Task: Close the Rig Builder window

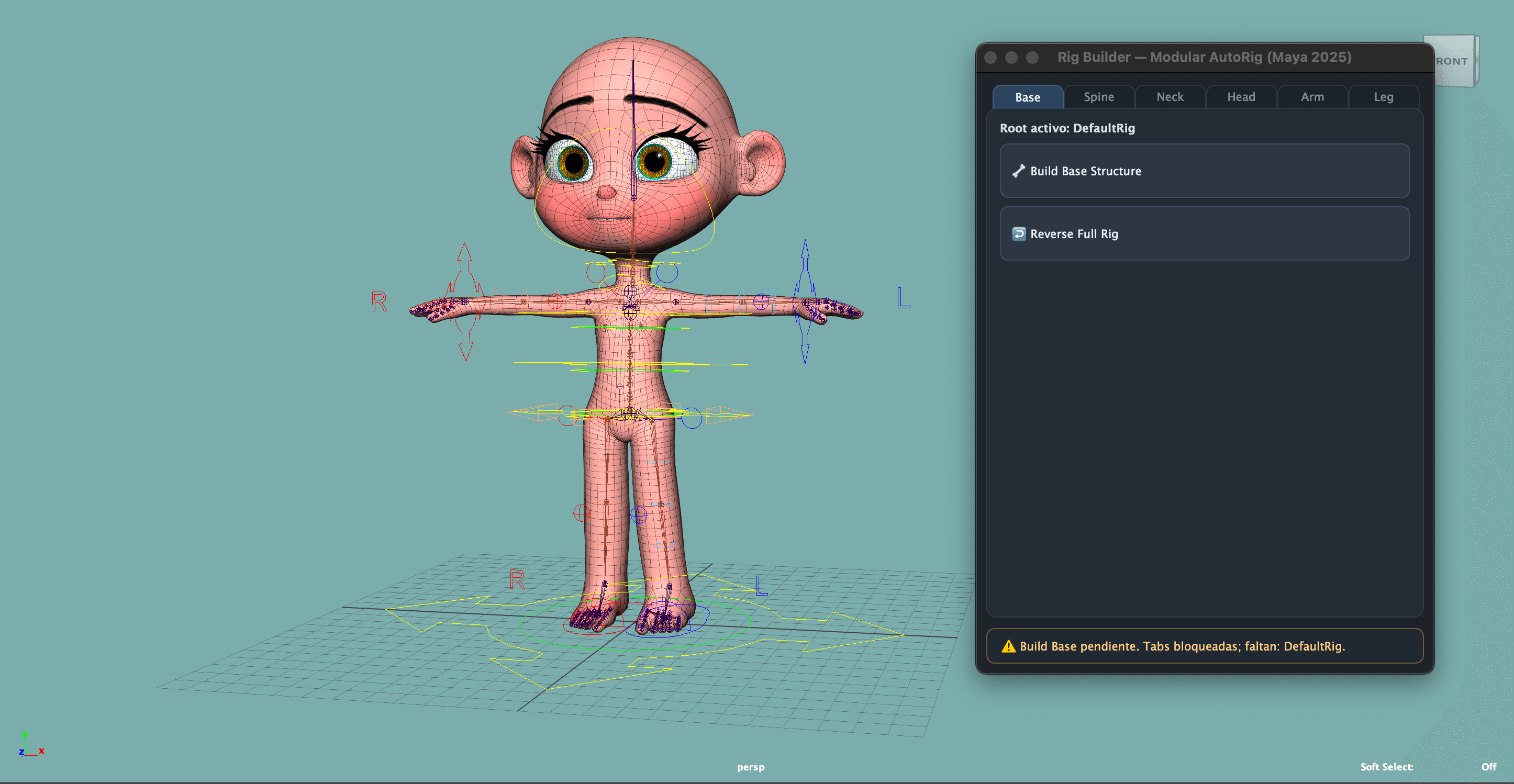Action: pyautogui.click(x=990, y=58)
